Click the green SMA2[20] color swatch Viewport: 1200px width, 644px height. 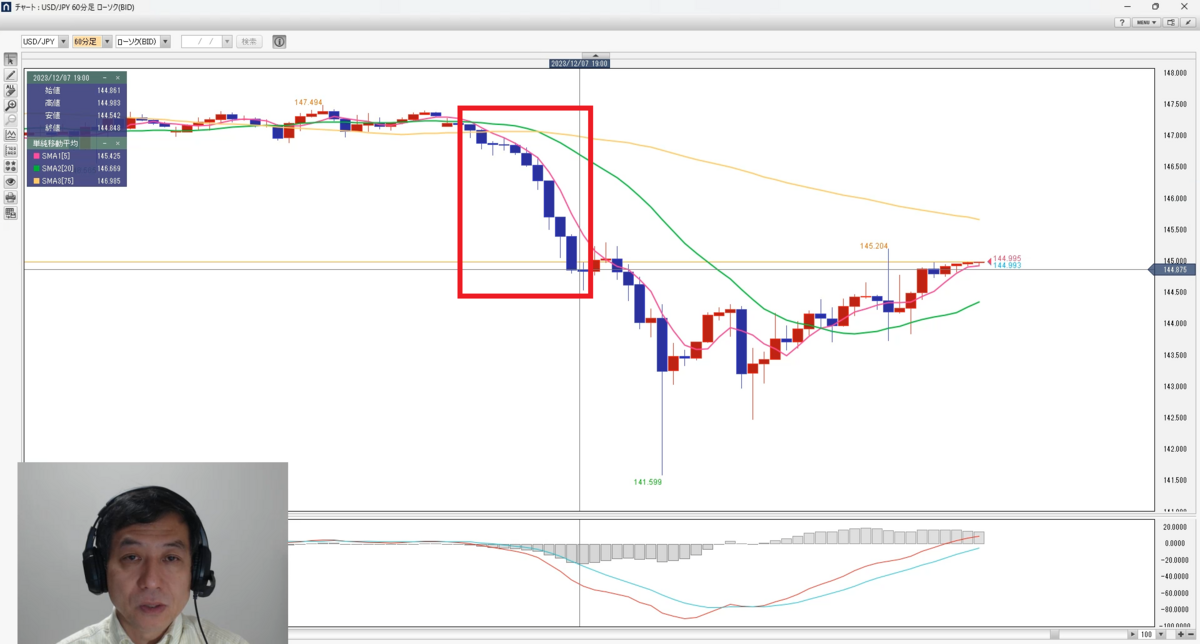tap(36, 169)
